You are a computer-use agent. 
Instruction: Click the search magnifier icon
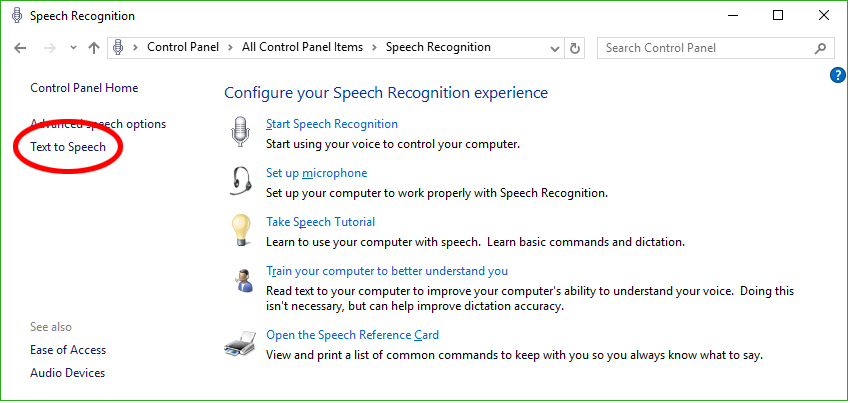[820, 48]
